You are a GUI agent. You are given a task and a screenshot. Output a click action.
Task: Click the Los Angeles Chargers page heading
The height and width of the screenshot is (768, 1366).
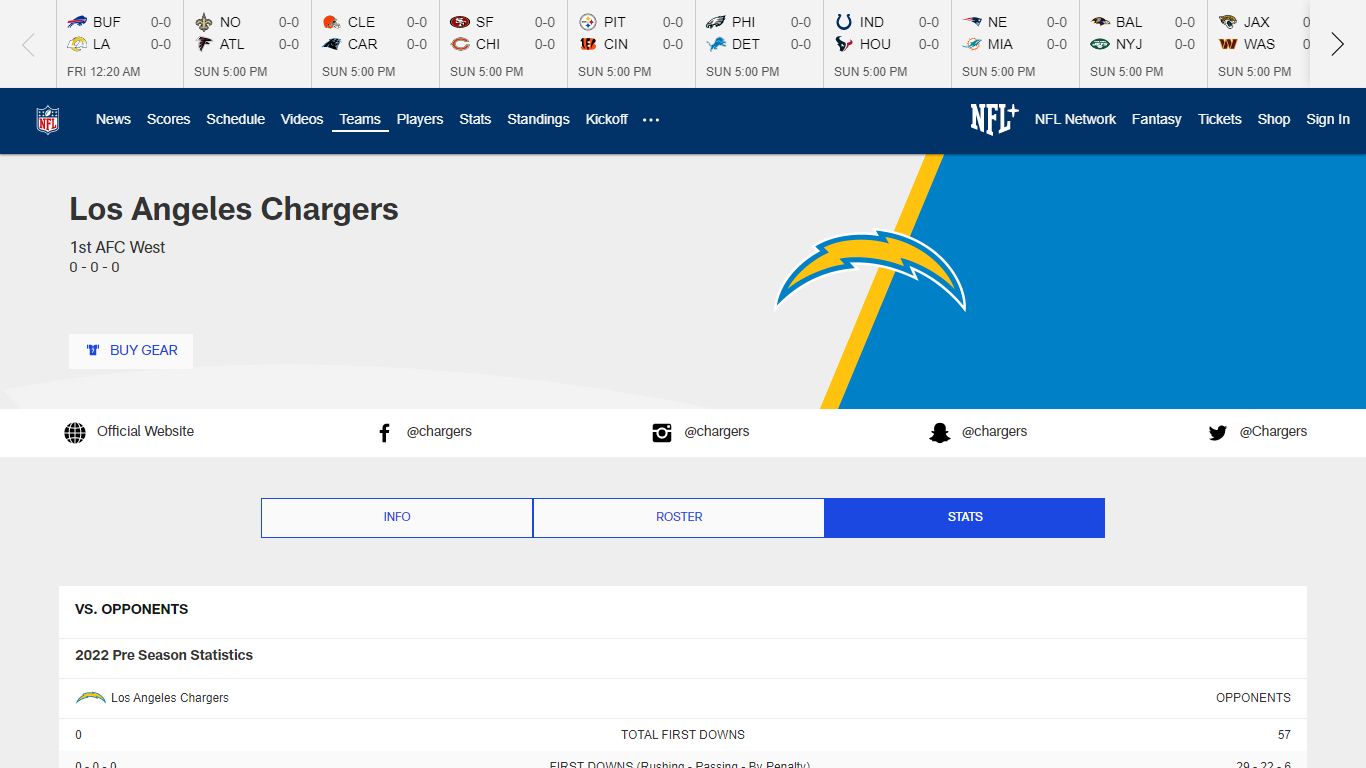tap(234, 209)
